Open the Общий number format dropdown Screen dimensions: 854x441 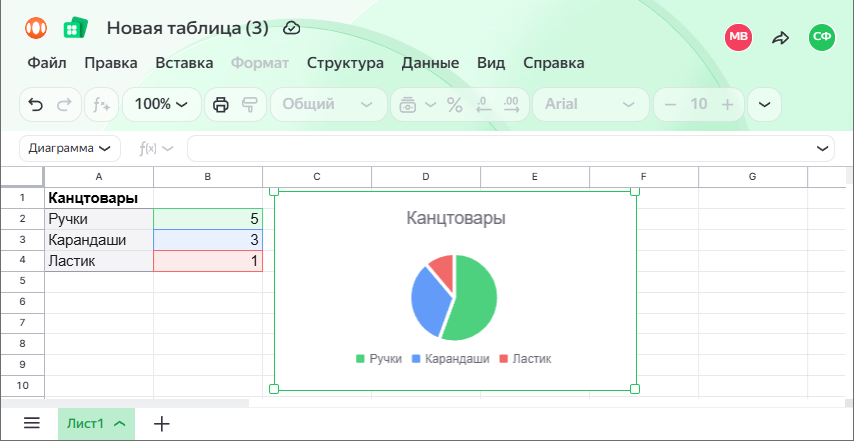[x=328, y=104]
